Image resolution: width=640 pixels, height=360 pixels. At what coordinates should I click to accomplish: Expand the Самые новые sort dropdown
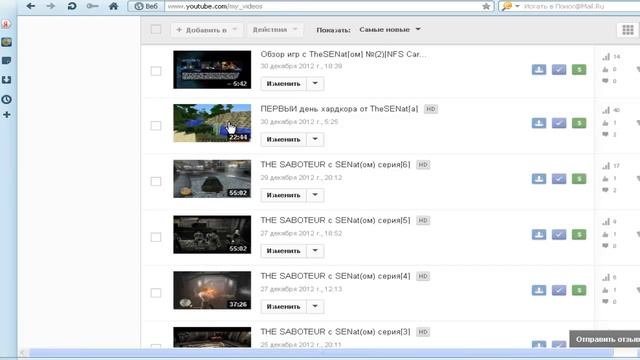[x=390, y=30]
